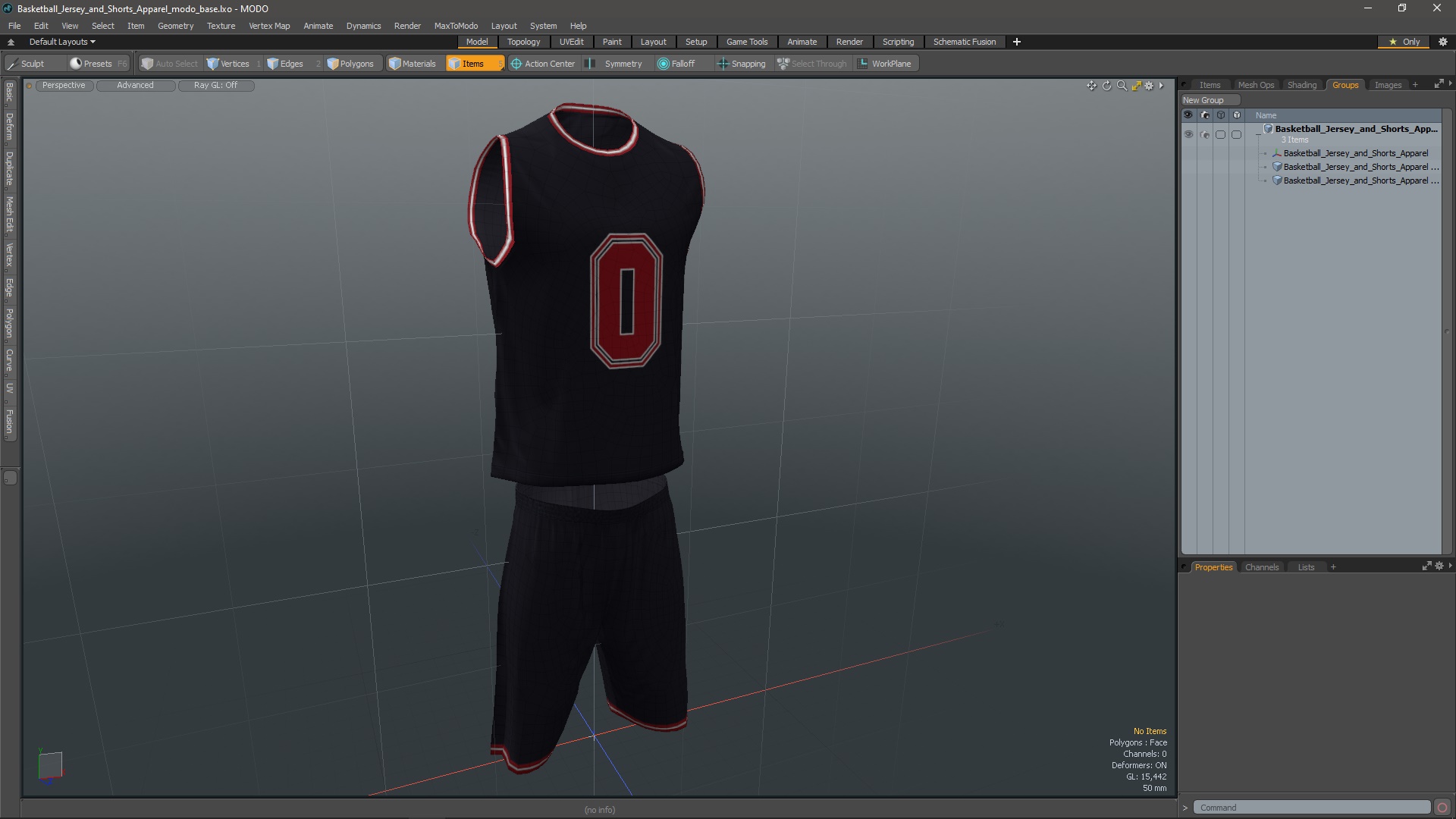Viewport: 1456px width, 819px height.
Task: Click the Falloff tool icon
Action: [x=664, y=64]
